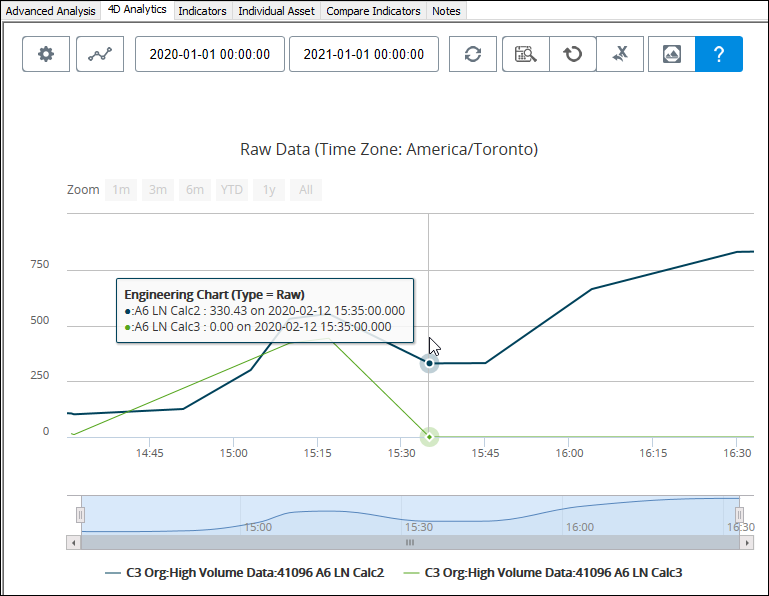769x596 pixels.
Task: Grab the right navigator range handle
Action: point(739,515)
